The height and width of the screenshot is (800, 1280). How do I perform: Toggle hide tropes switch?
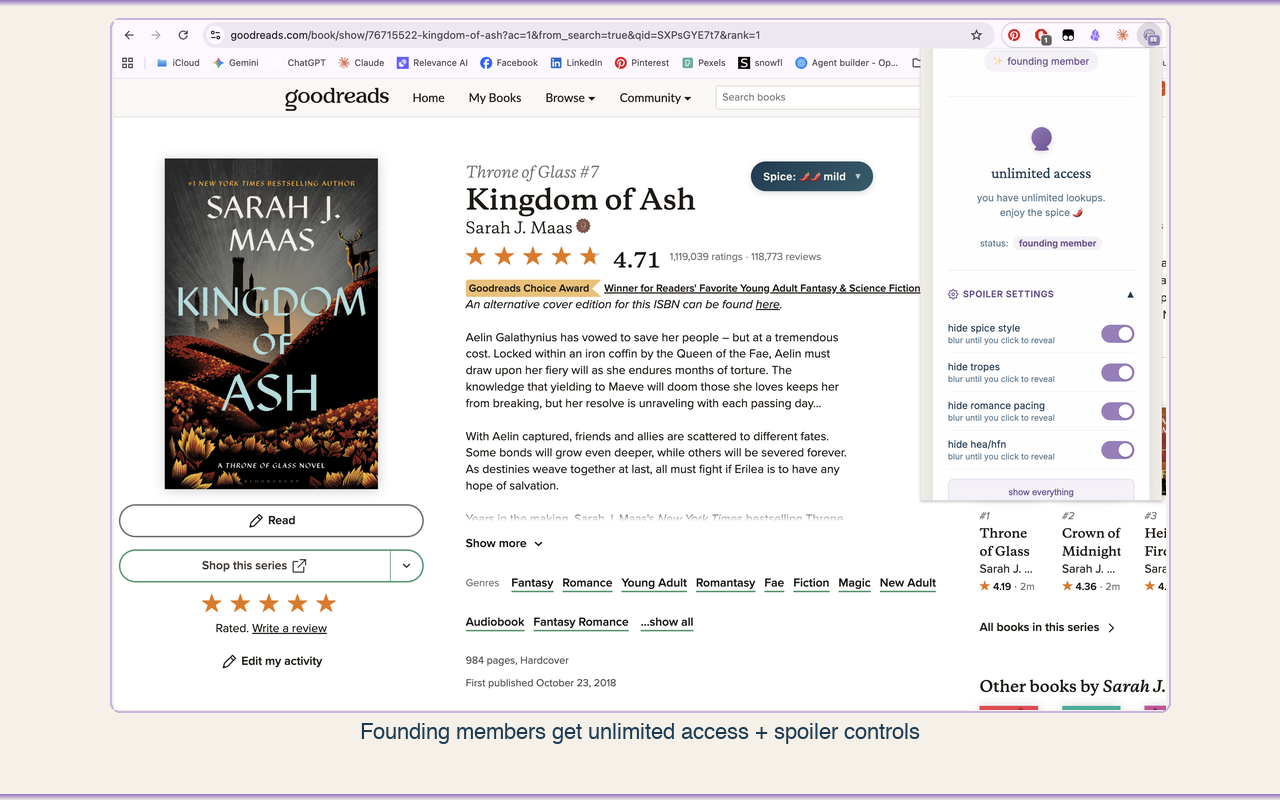[x=1118, y=372]
